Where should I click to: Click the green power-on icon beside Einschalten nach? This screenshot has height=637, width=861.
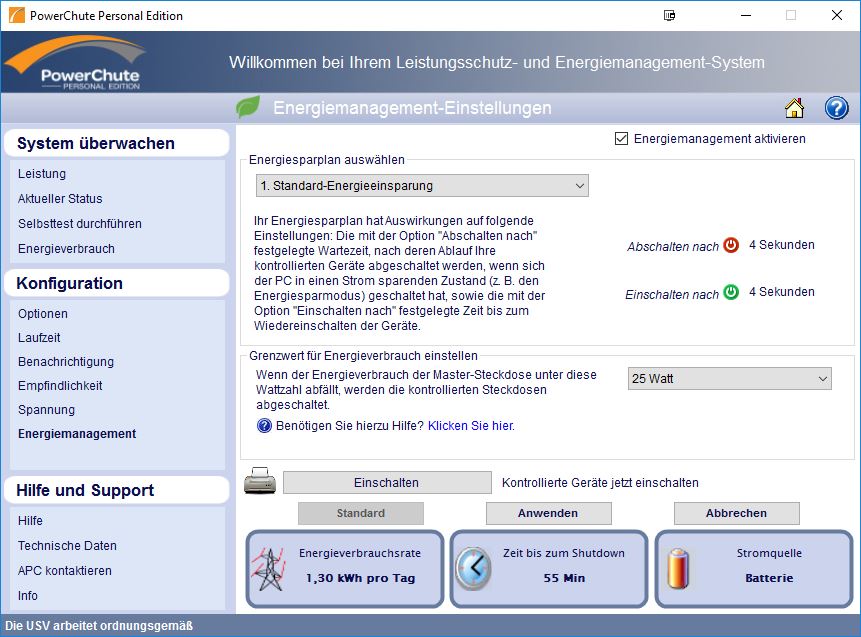point(731,292)
